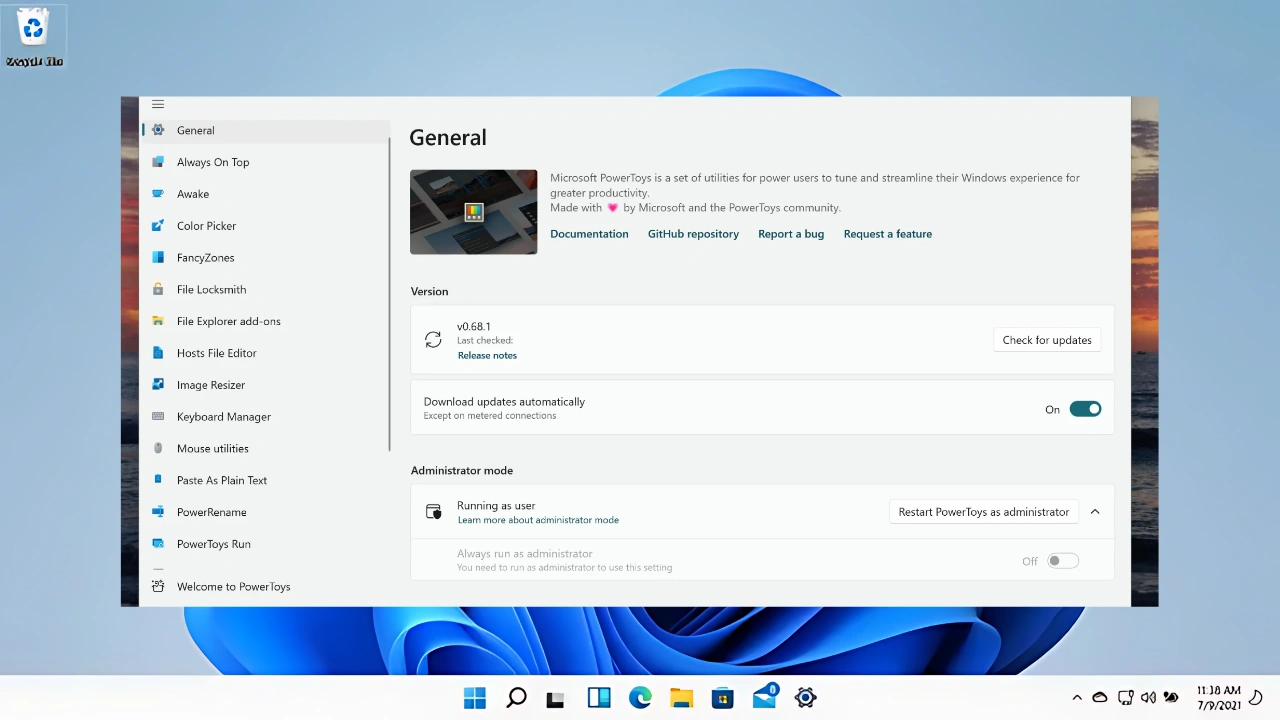Click the PowerToys Run icon

(x=158, y=544)
